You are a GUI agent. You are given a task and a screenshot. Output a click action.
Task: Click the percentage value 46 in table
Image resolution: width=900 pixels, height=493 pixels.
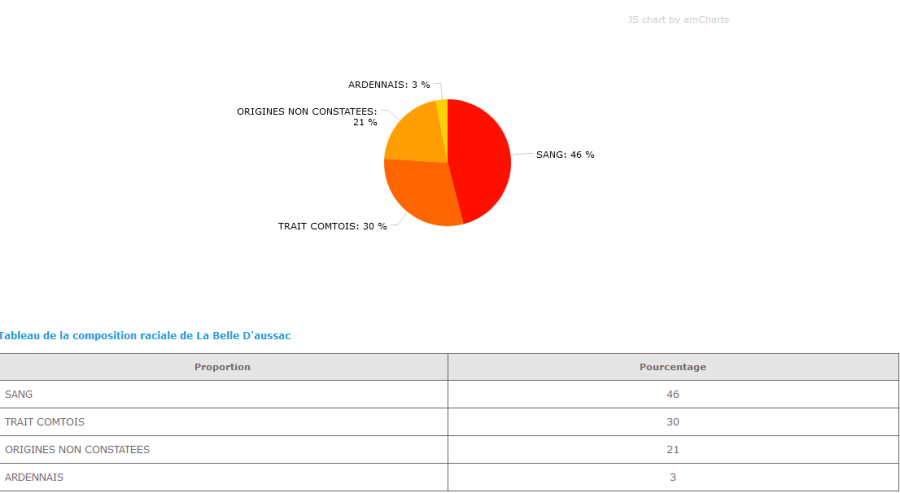[x=672, y=394]
